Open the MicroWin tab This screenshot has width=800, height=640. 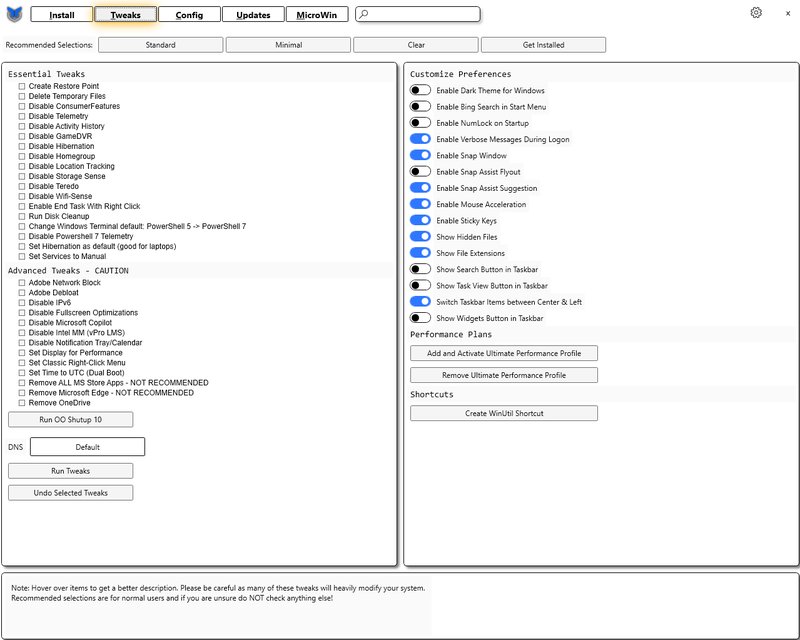click(316, 15)
